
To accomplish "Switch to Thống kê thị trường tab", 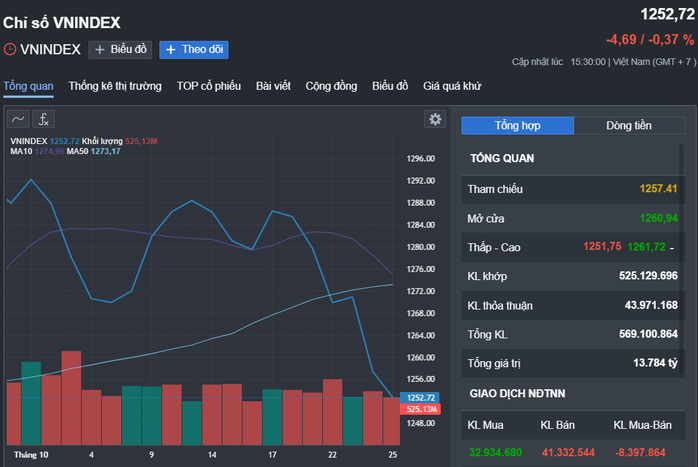I will (115, 86).
